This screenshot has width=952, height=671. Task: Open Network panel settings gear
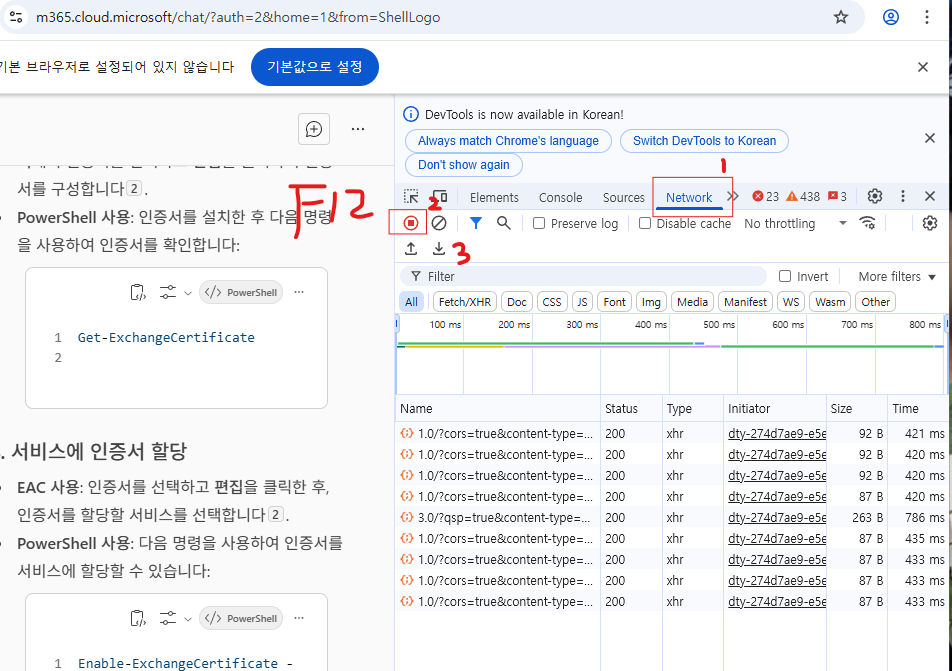[x=930, y=223]
